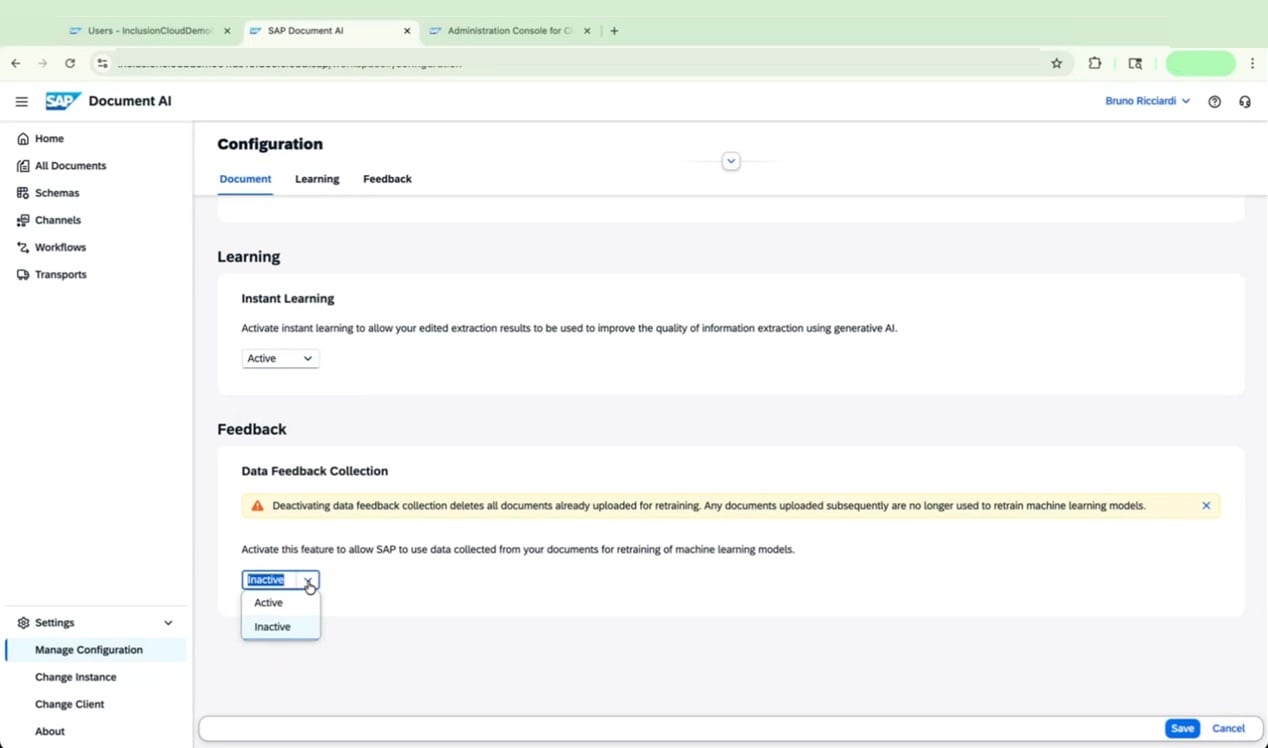Open Schemas in sidebar
Image resolution: width=1268 pixels, height=748 pixels.
click(x=96, y=193)
